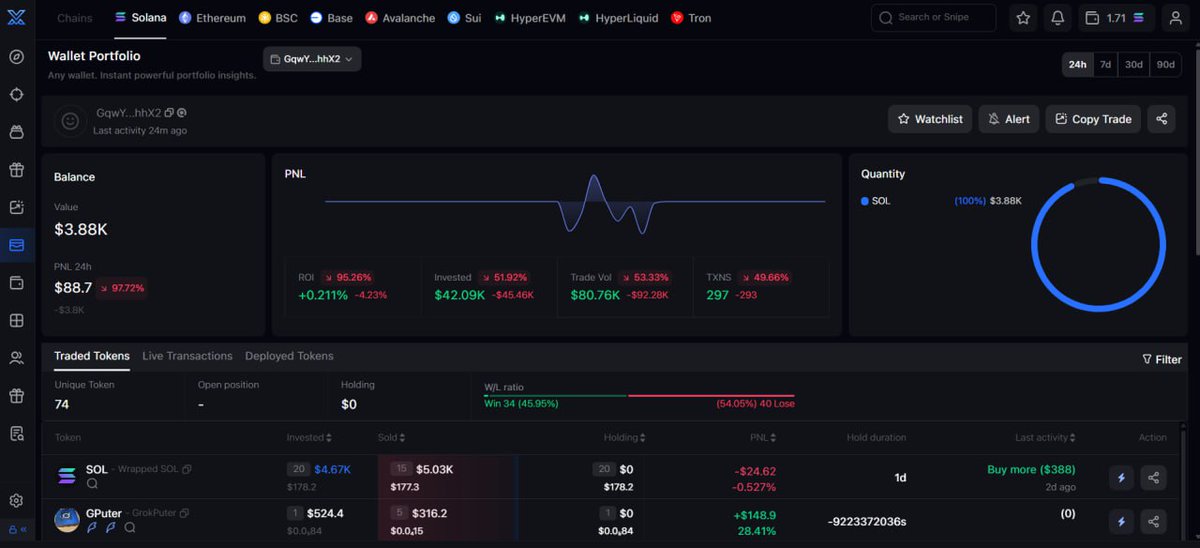This screenshot has height=548, width=1200.
Task: Sort table by the Invested column
Action: click(x=309, y=437)
